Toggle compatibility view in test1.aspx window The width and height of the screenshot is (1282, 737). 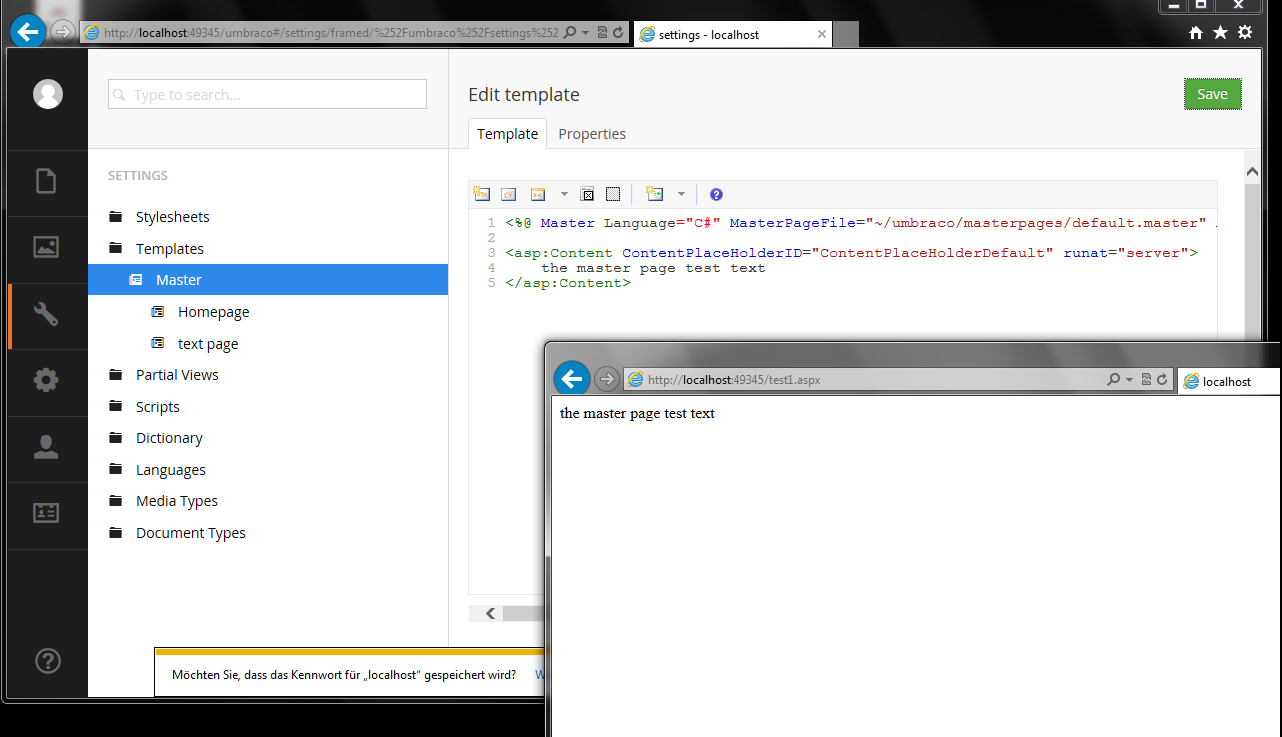pos(1146,380)
